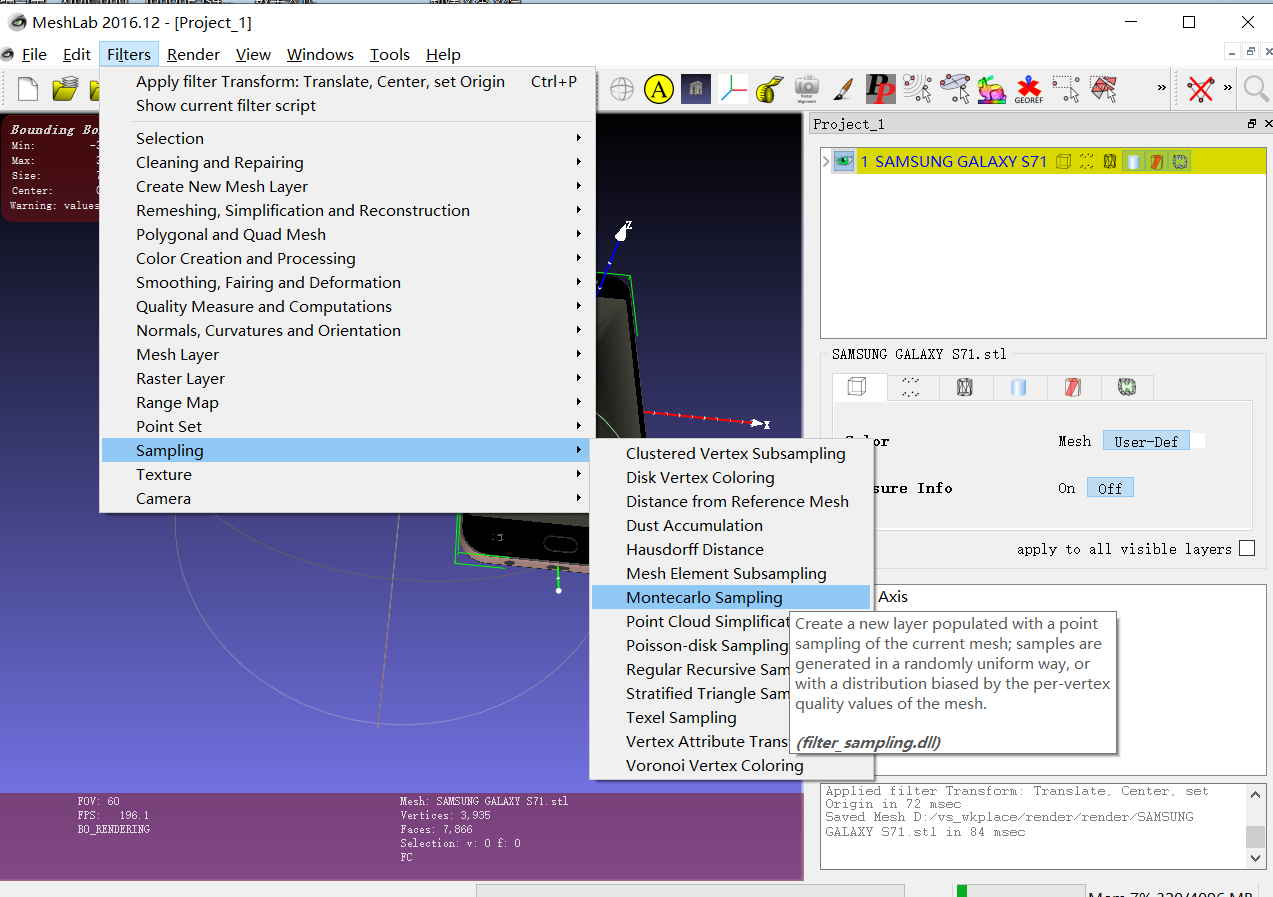
Task: Click the rainbow bunny quality mapper icon
Action: point(991,89)
